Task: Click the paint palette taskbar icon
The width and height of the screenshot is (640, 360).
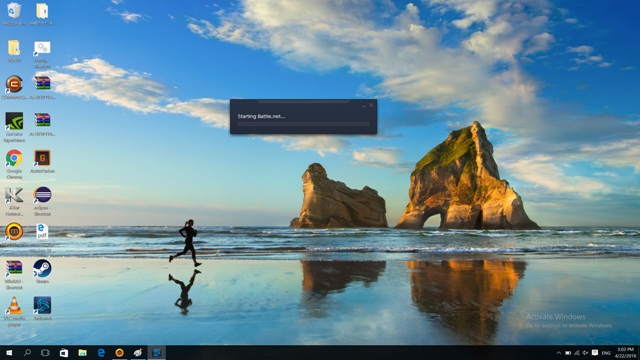Action: pos(138,353)
